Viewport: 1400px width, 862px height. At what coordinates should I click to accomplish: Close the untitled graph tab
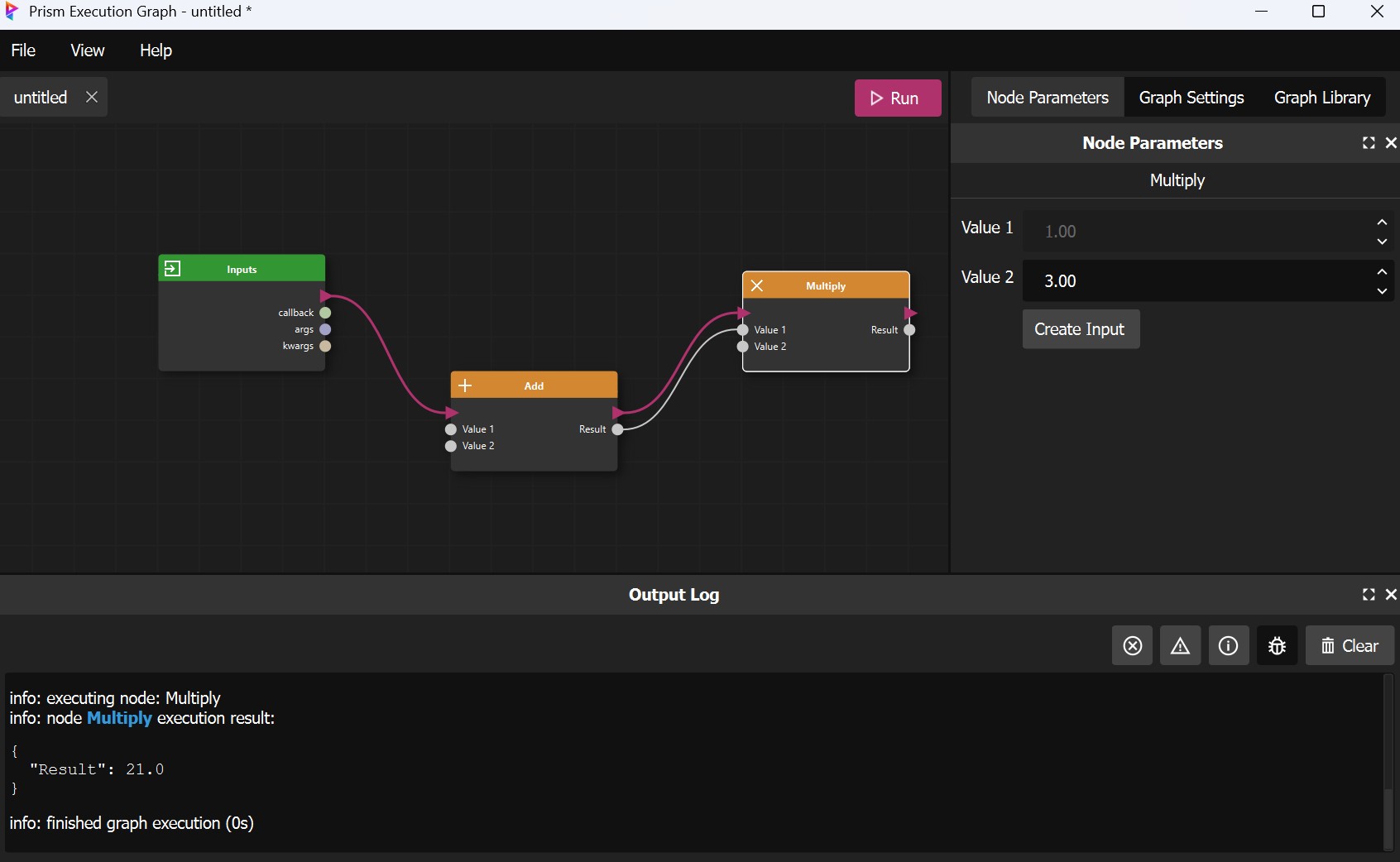(x=92, y=97)
